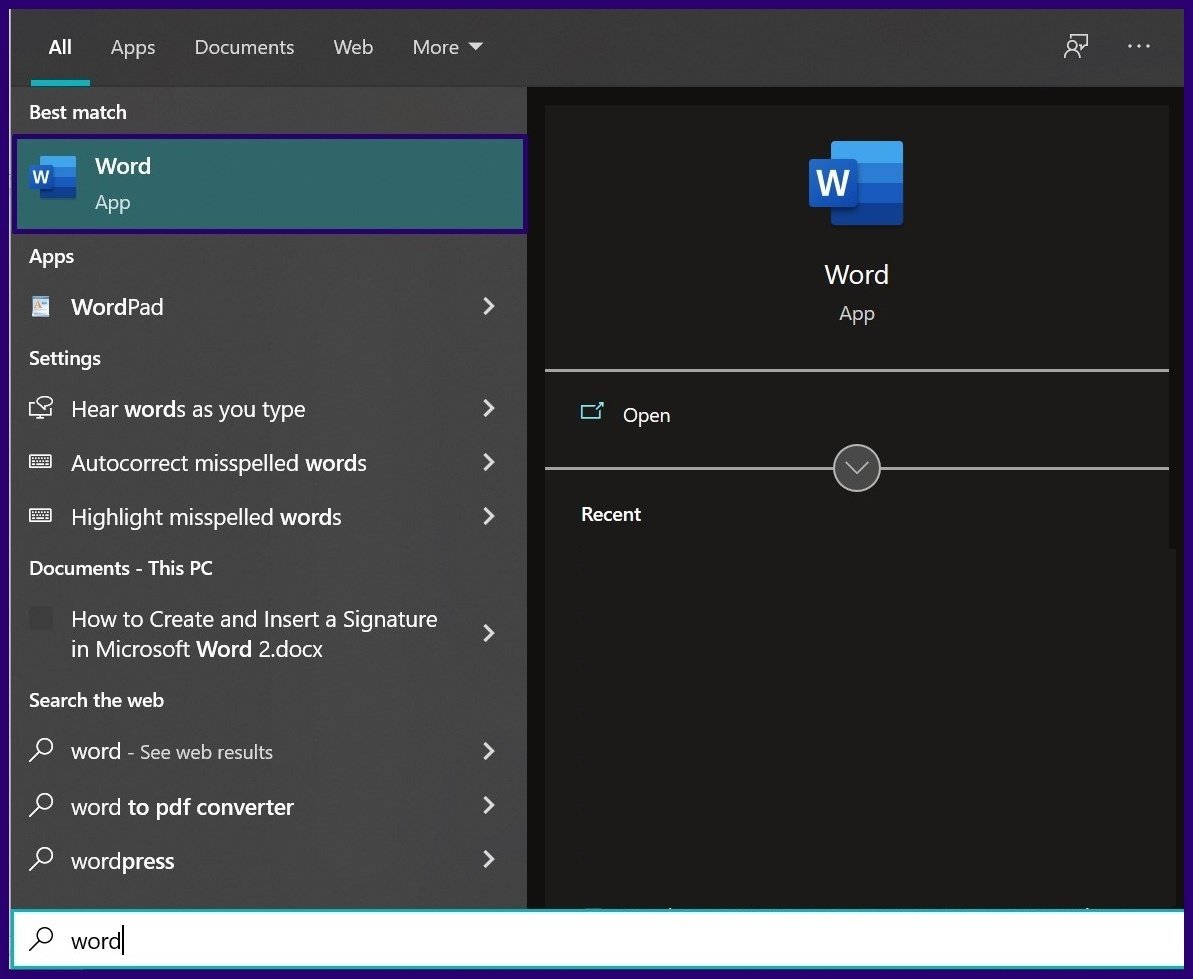1193x979 pixels.
Task: Switch to the Documents tab
Action: pyautogui.click(x=244, y=47)
